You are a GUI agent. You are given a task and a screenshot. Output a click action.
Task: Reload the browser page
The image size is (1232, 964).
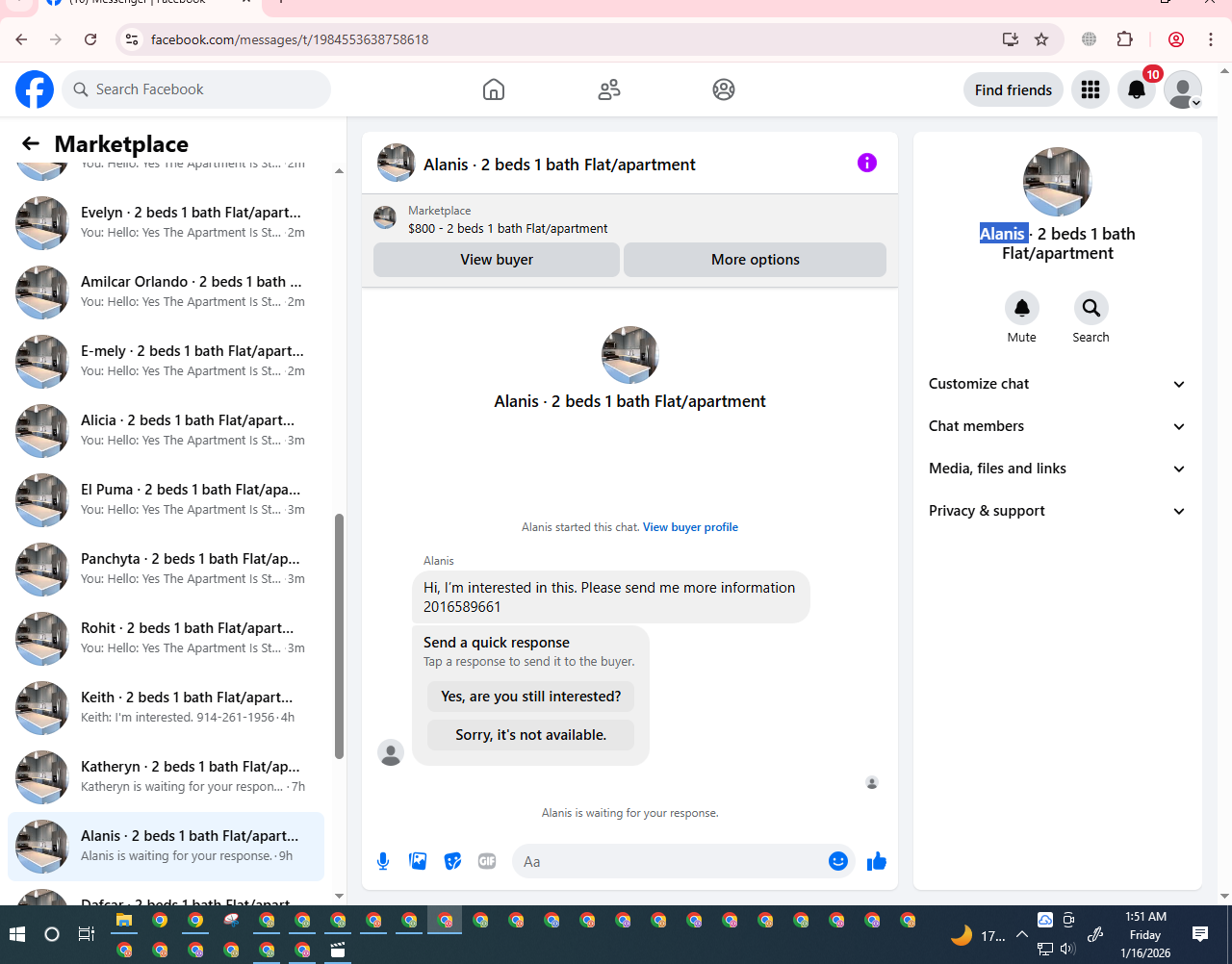coord(90,39)
